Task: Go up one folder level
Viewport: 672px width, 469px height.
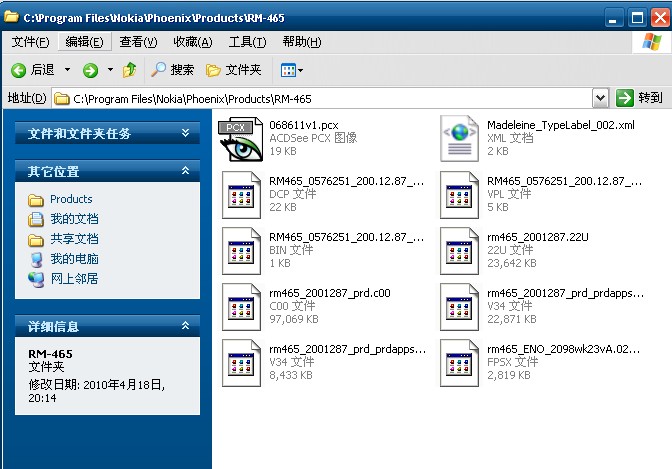Action: [129, 69]
